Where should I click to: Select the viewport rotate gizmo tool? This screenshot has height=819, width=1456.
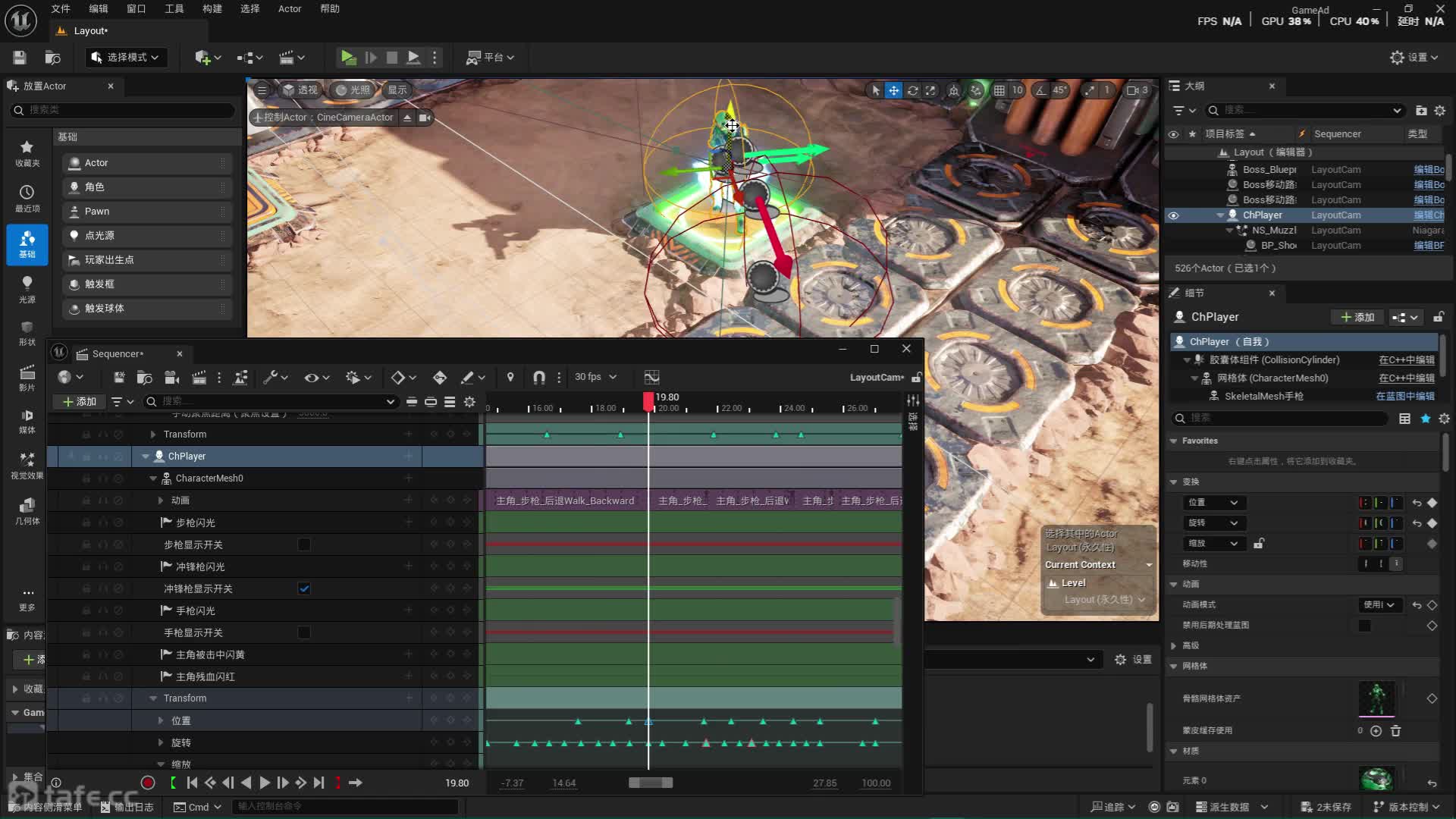912,90
